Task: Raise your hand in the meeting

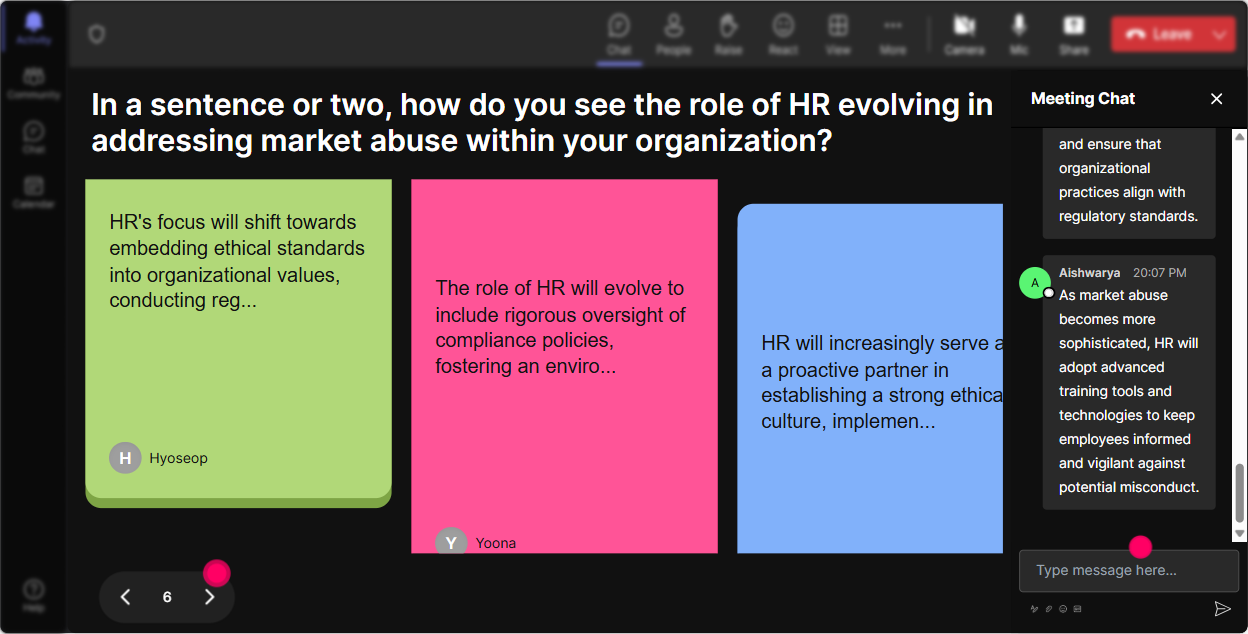Action: [x=728, y=34]
